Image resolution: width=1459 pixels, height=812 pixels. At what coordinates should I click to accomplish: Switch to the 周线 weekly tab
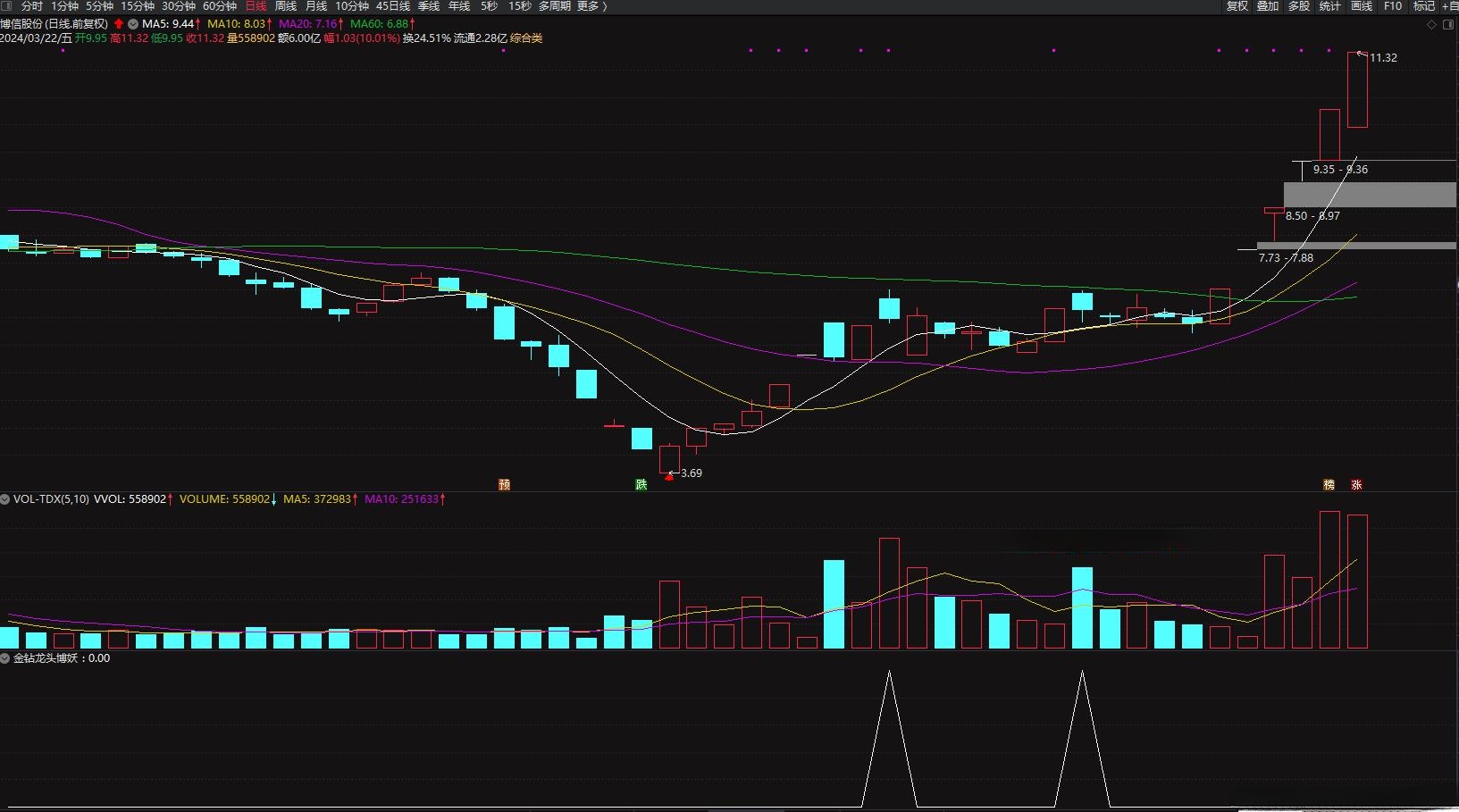coord(286,6)
